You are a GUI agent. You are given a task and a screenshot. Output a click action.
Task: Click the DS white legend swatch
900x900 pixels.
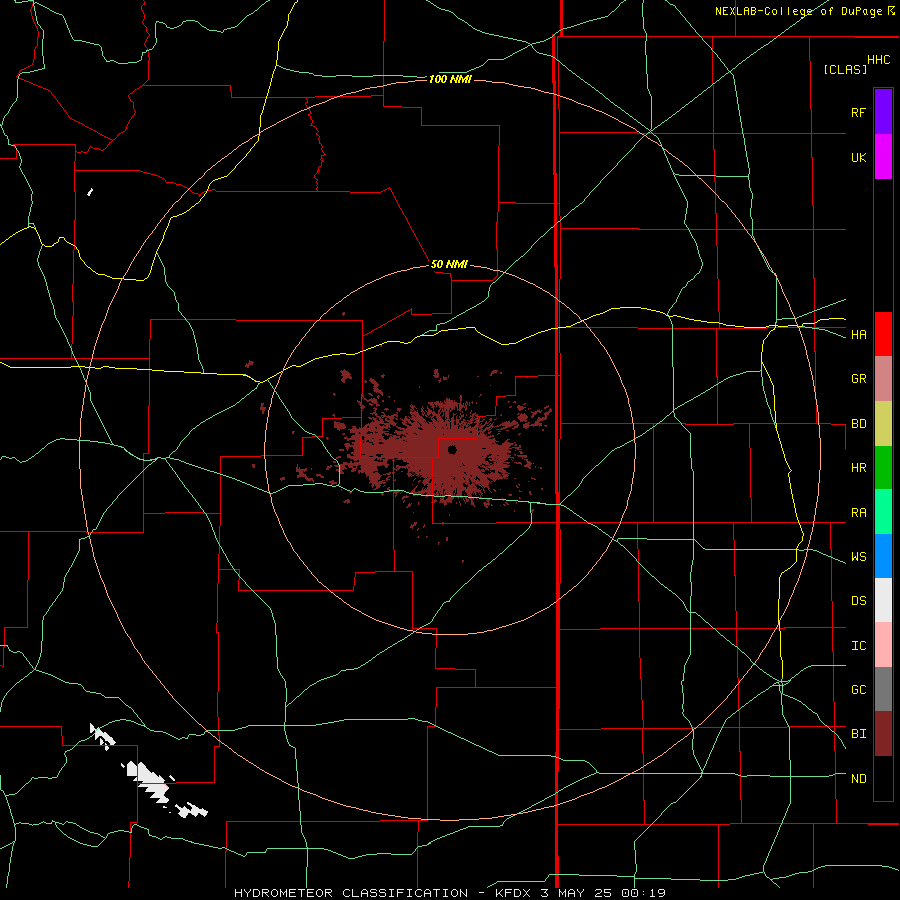coord(883,600)
